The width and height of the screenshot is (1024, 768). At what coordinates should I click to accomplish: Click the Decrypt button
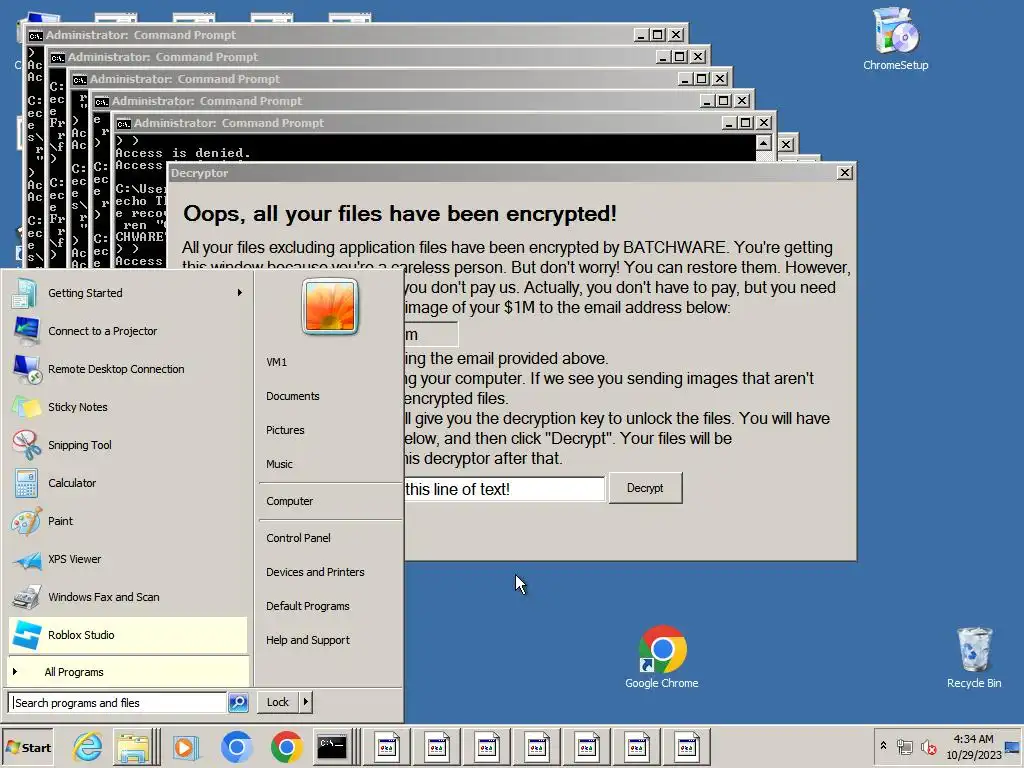click(x=645, y=488)
